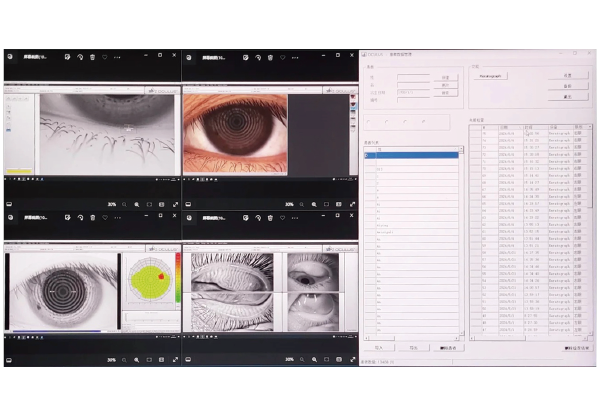Select the fourth radio button in OCULUS filter group
The image size is (600, 400).
423,122
